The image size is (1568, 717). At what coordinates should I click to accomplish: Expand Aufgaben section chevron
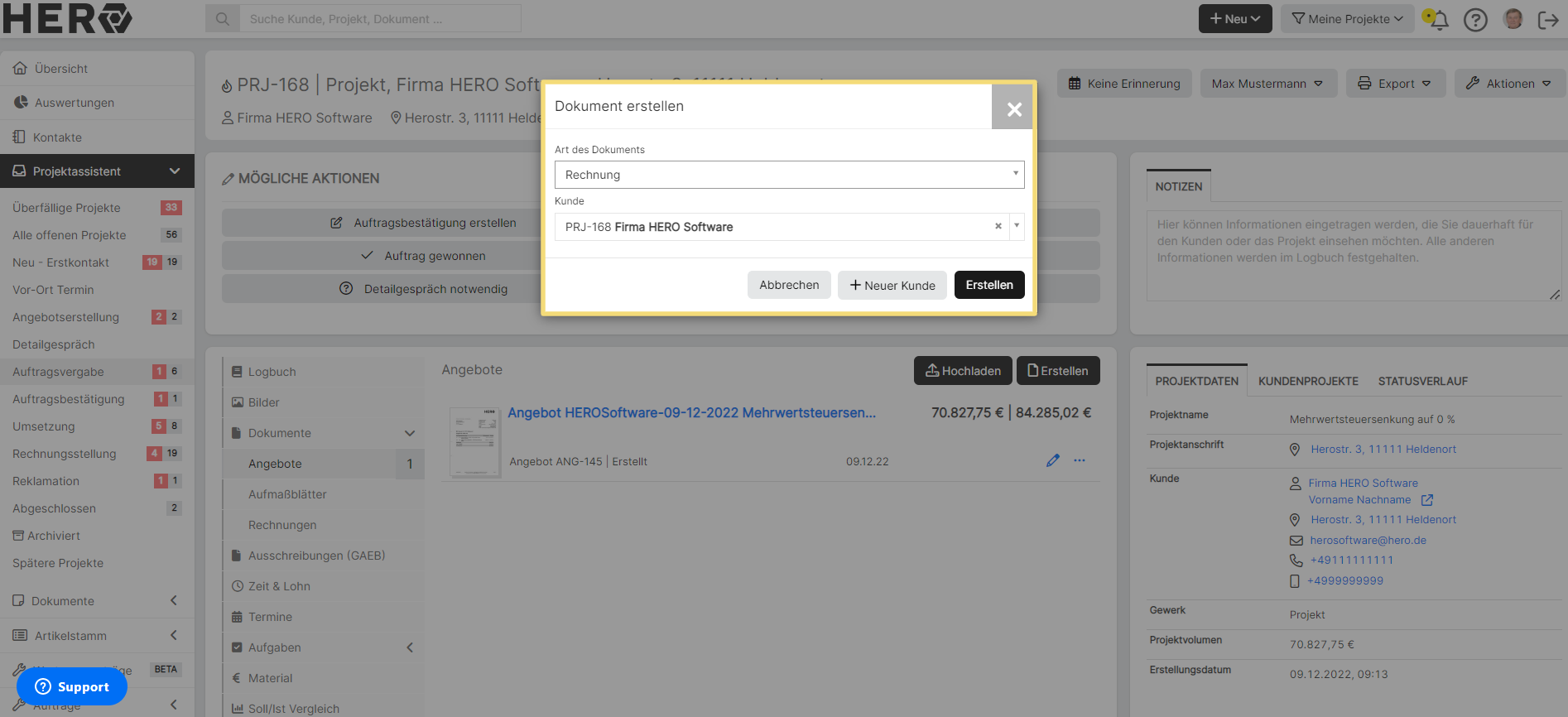(x=410, y=647)
